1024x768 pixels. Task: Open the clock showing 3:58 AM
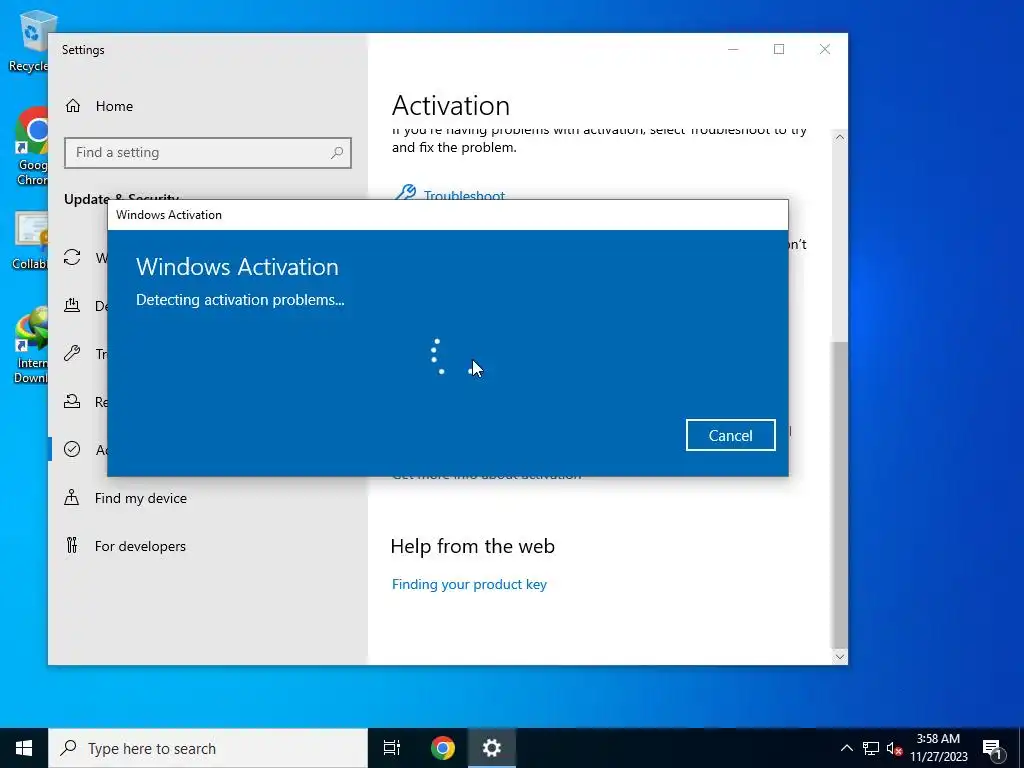coord(939,748)
